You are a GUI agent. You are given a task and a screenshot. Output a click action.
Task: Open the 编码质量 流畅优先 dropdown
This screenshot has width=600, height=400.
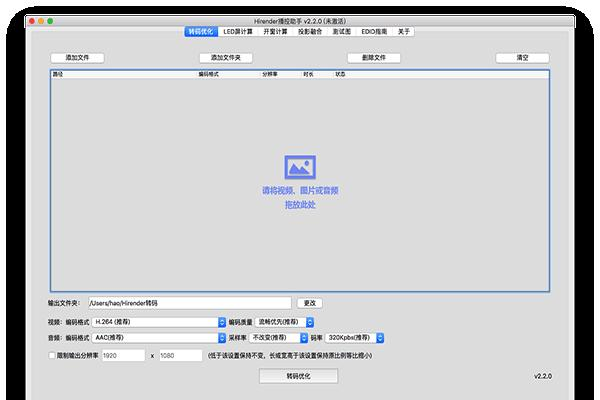coord(284,322)
